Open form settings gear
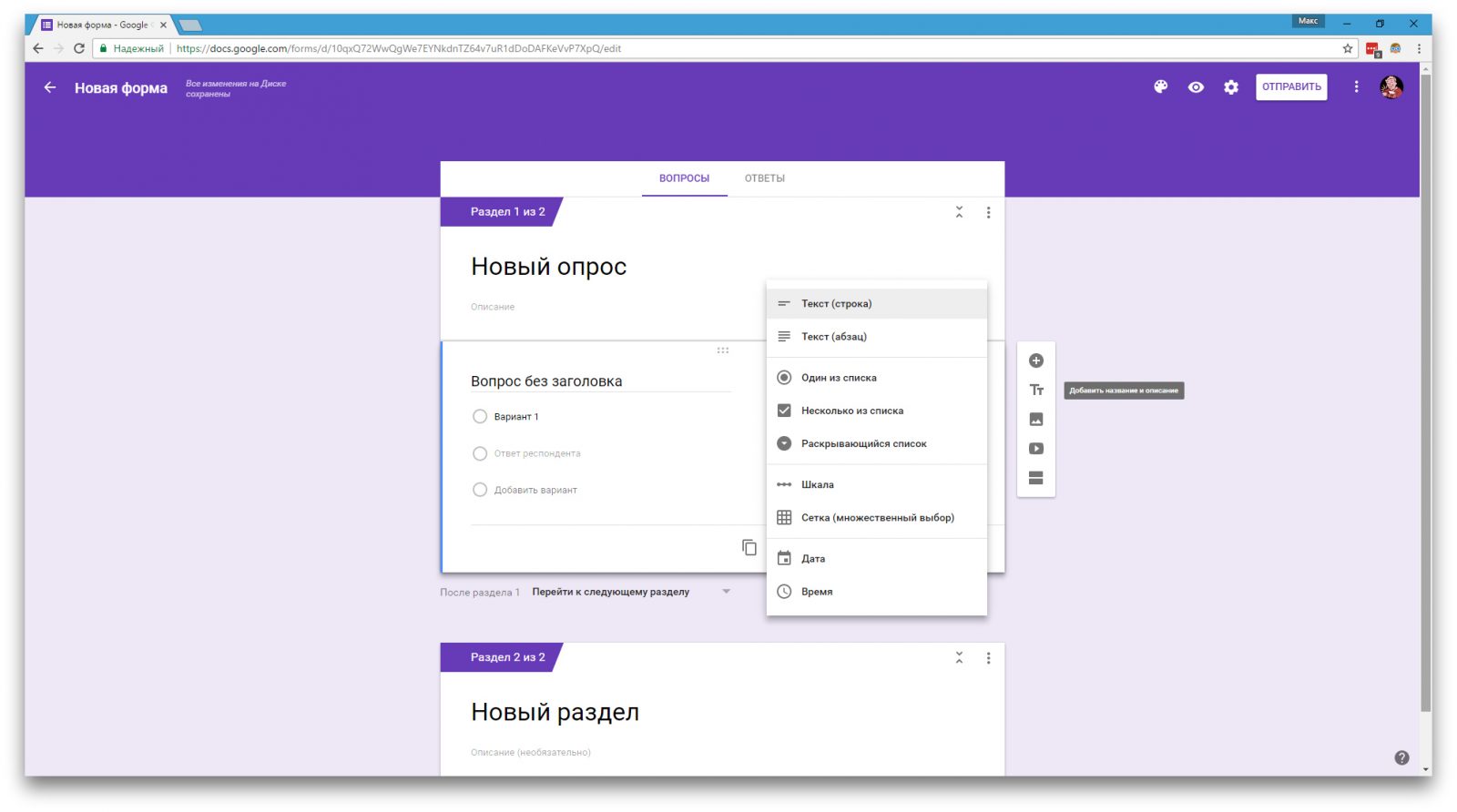The width and height of the screenshot is (1457, 812). tap(1231, 87)
